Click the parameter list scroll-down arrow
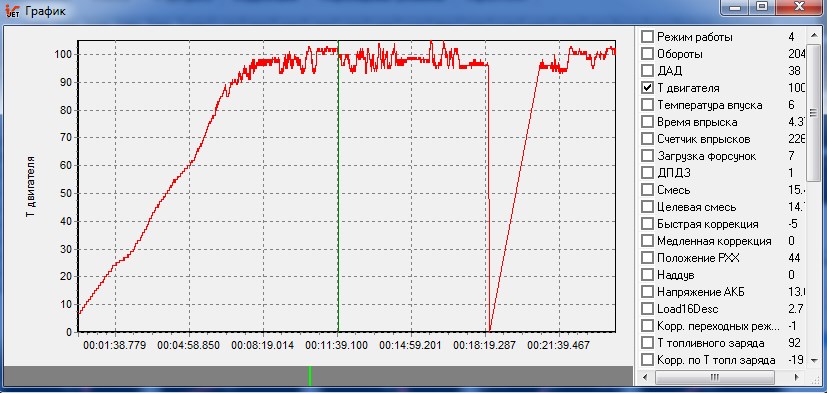827x393 pixels. 814,361
